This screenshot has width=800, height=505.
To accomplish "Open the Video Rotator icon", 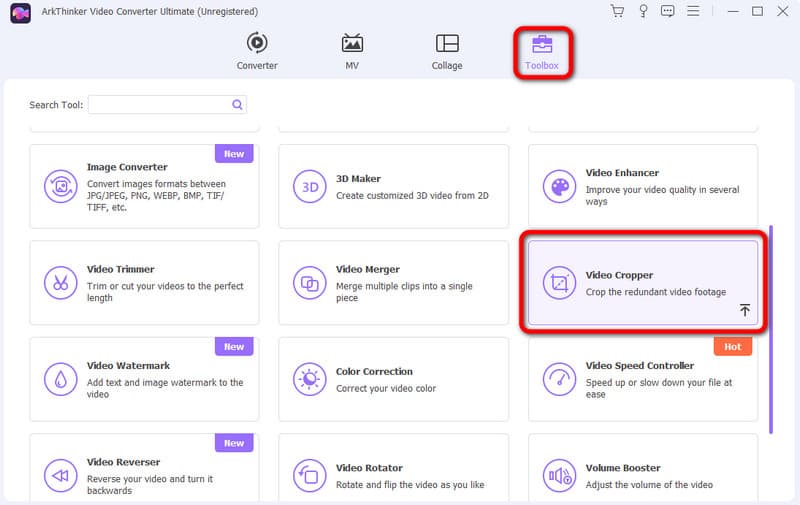I will pyautogui.click(x=310, y=475).
